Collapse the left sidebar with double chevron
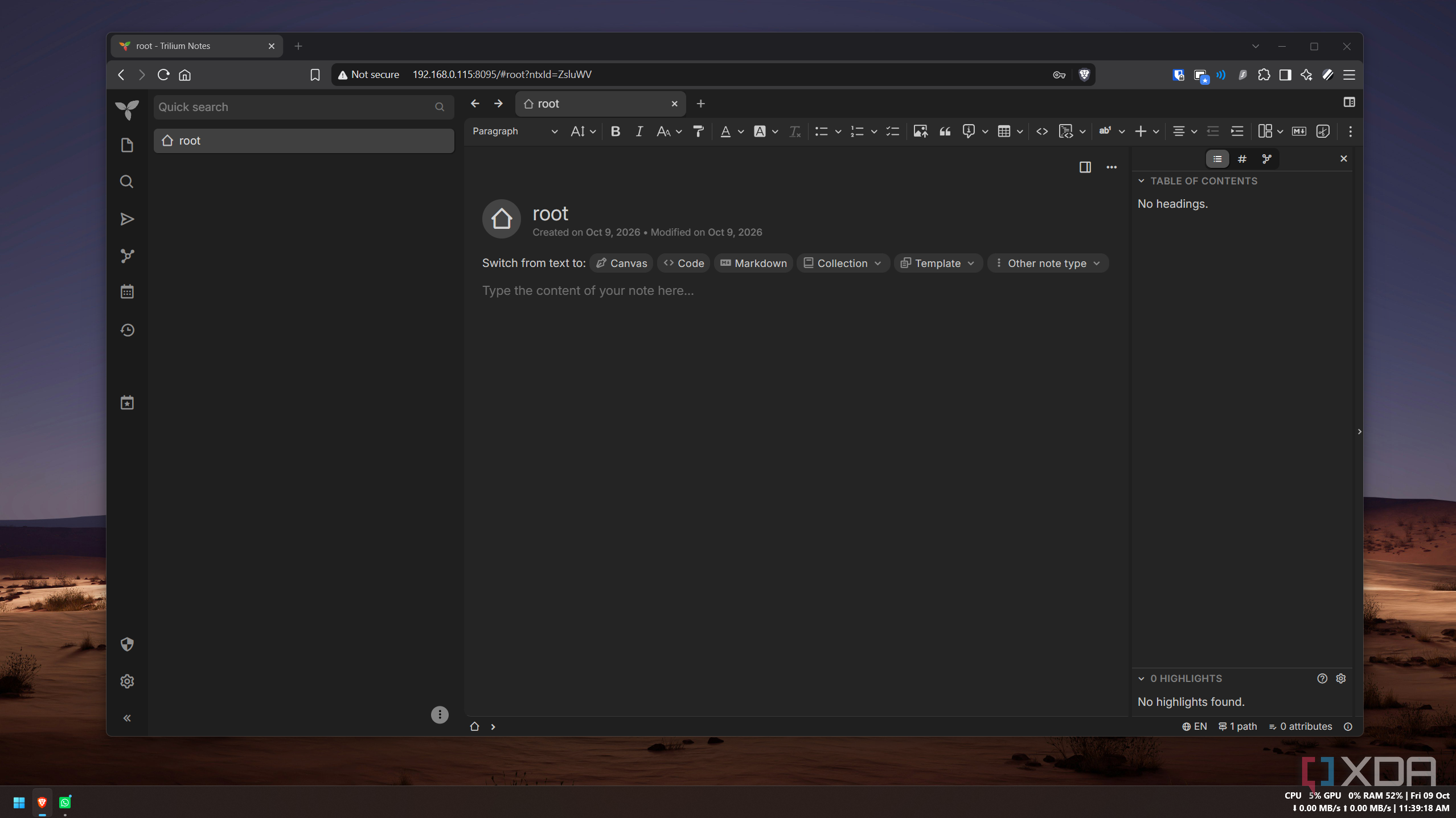Image resolution: width=1456 pixels, height=818 pixels. pyautogui.click(x=127, y=718)
